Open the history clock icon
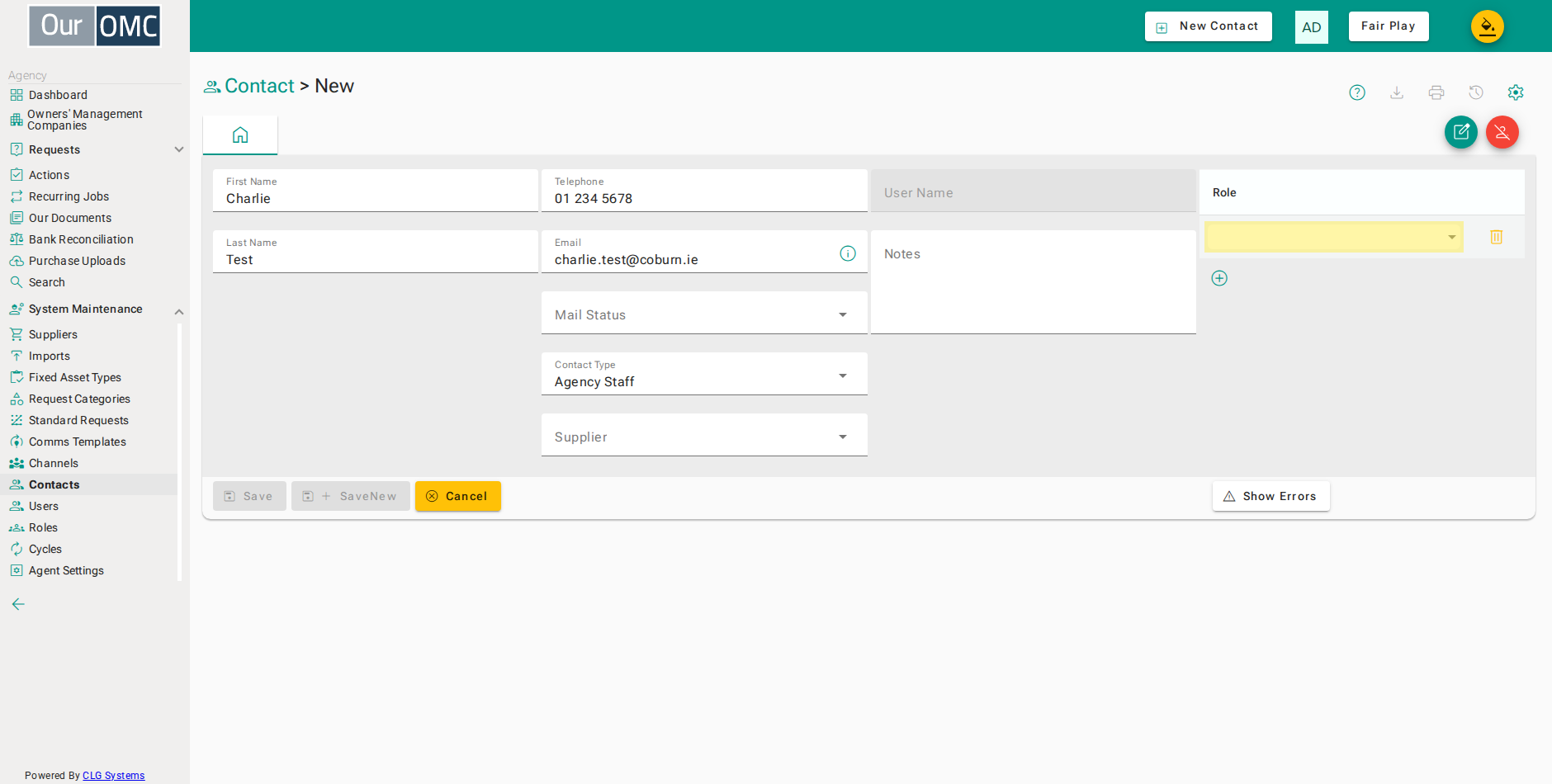This screenshot has width=1552, height=784. click(1476, 92)
